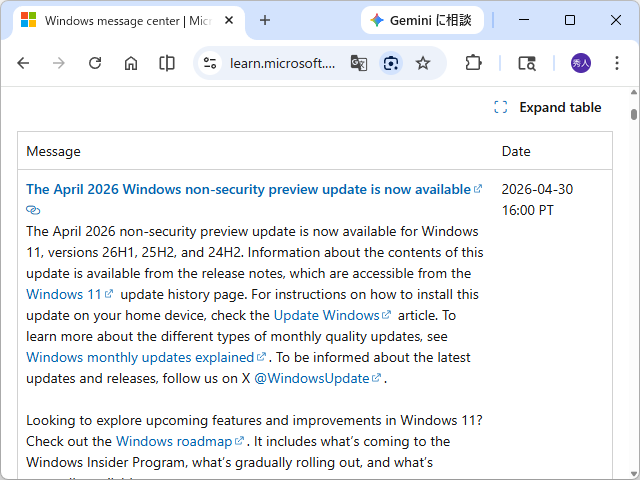Open the Windows roadmap link
This screenshot has width=640, height=480.
pos(180,441)
